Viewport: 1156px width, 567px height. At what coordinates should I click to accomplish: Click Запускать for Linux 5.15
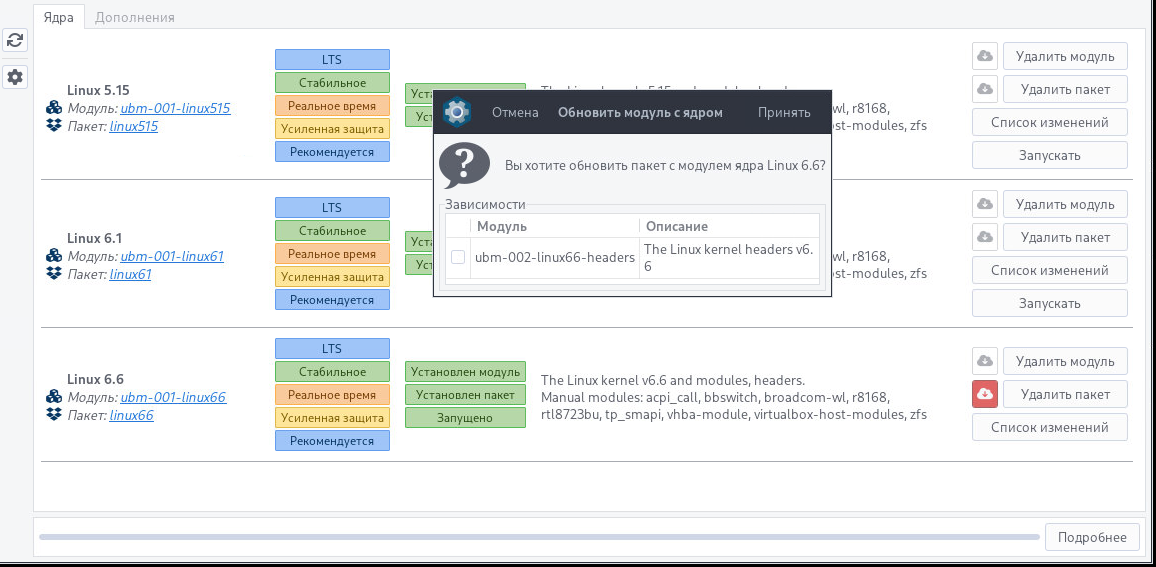click(1050, 155)
